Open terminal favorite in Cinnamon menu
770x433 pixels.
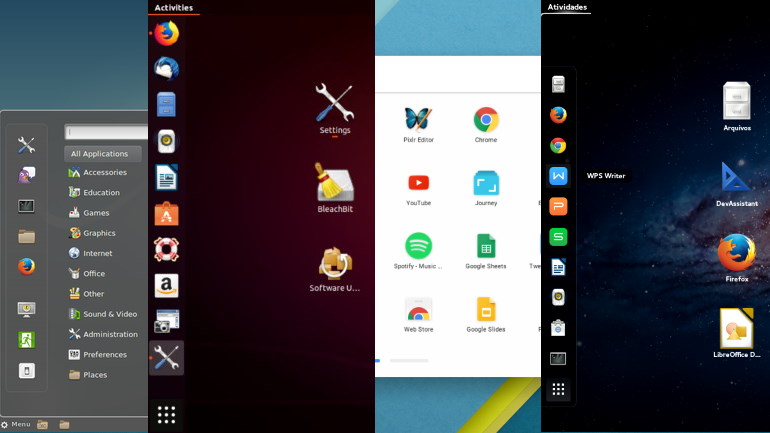tap(26, 206)
